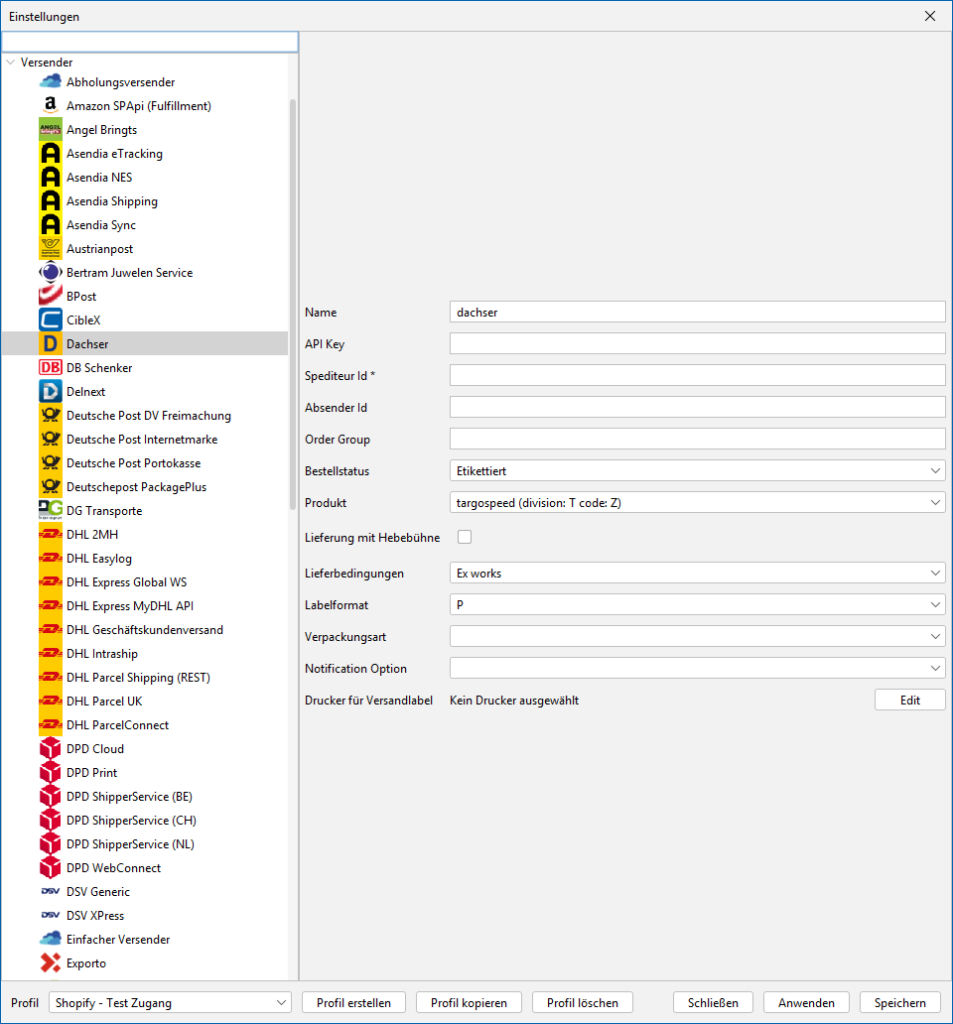This screenshot has height=1024, width=953.
Task: Expand the Profil selection combo box
Action: point(169,1003)
